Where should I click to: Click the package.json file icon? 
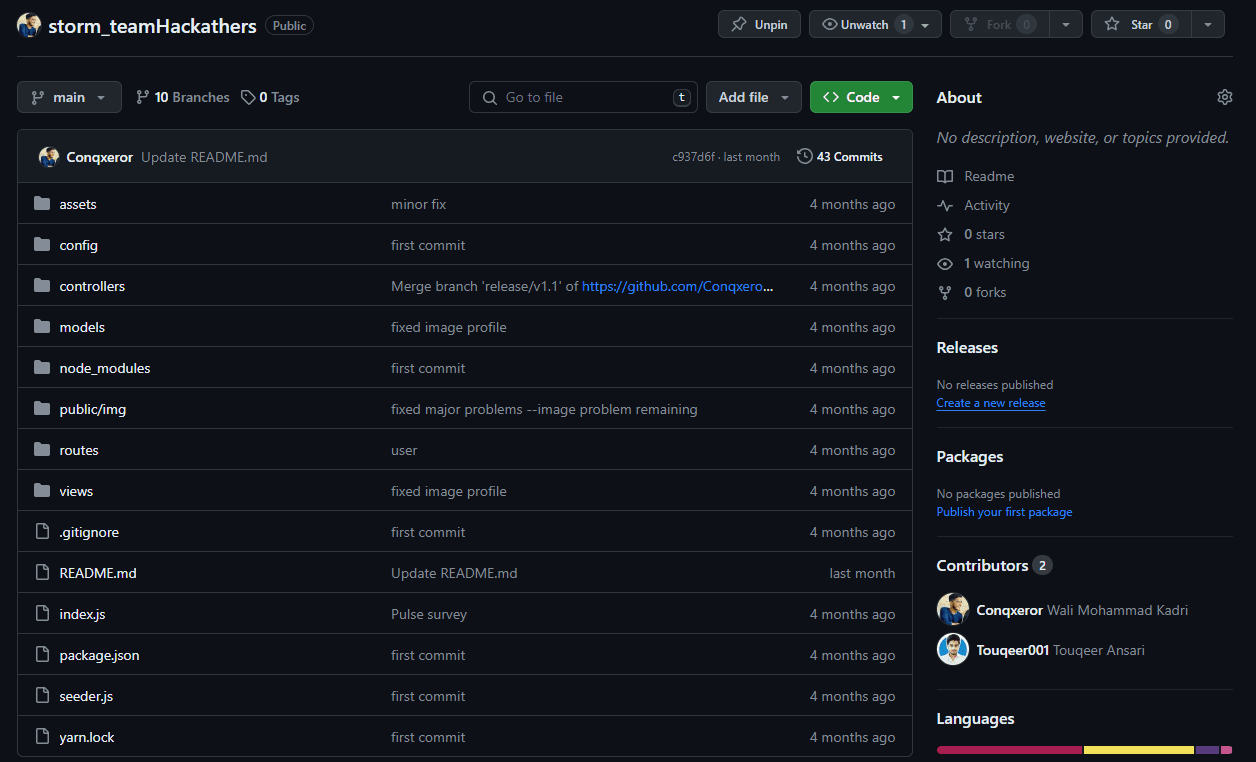[x=42, y=655]
